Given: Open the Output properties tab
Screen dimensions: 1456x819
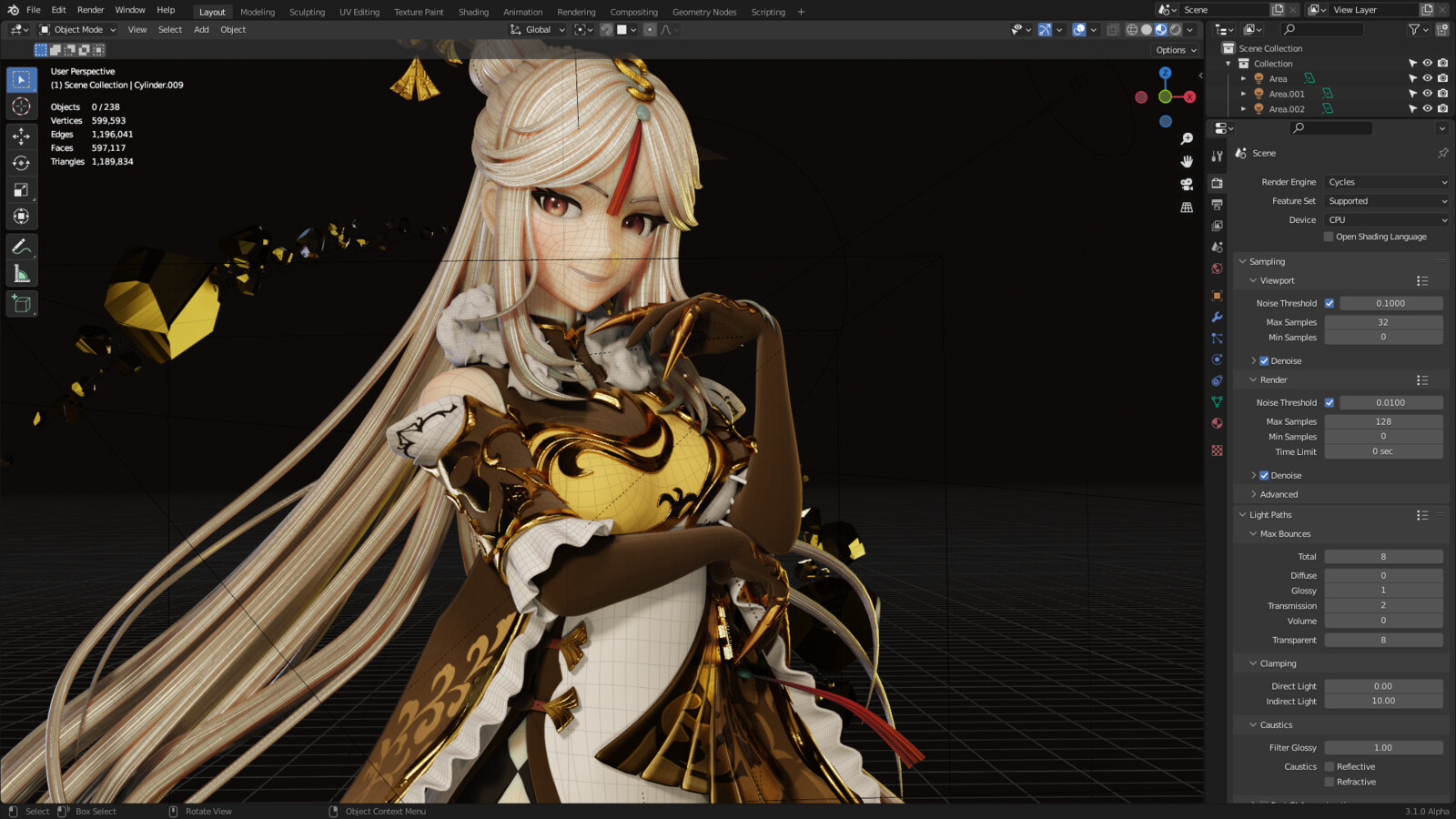Looking at the screenshot, I should [x=1217, y=205].
